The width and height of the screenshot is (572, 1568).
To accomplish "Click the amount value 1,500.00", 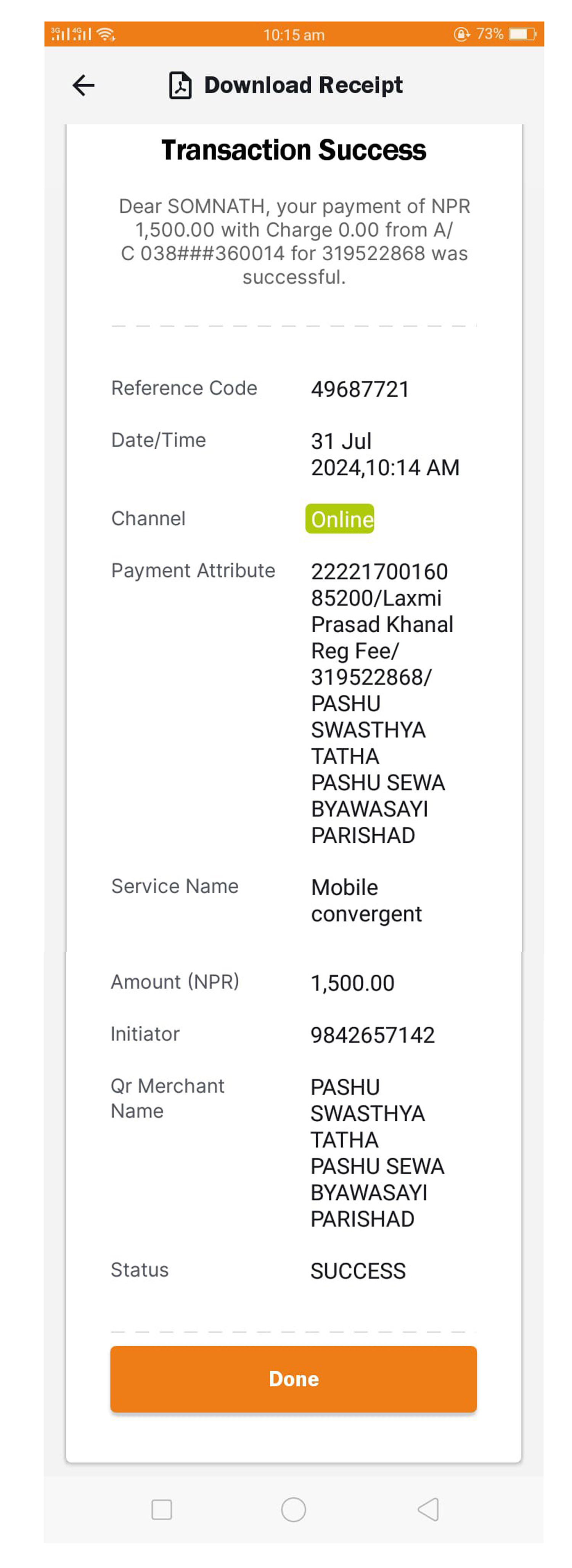I will (x=353, y=983).
